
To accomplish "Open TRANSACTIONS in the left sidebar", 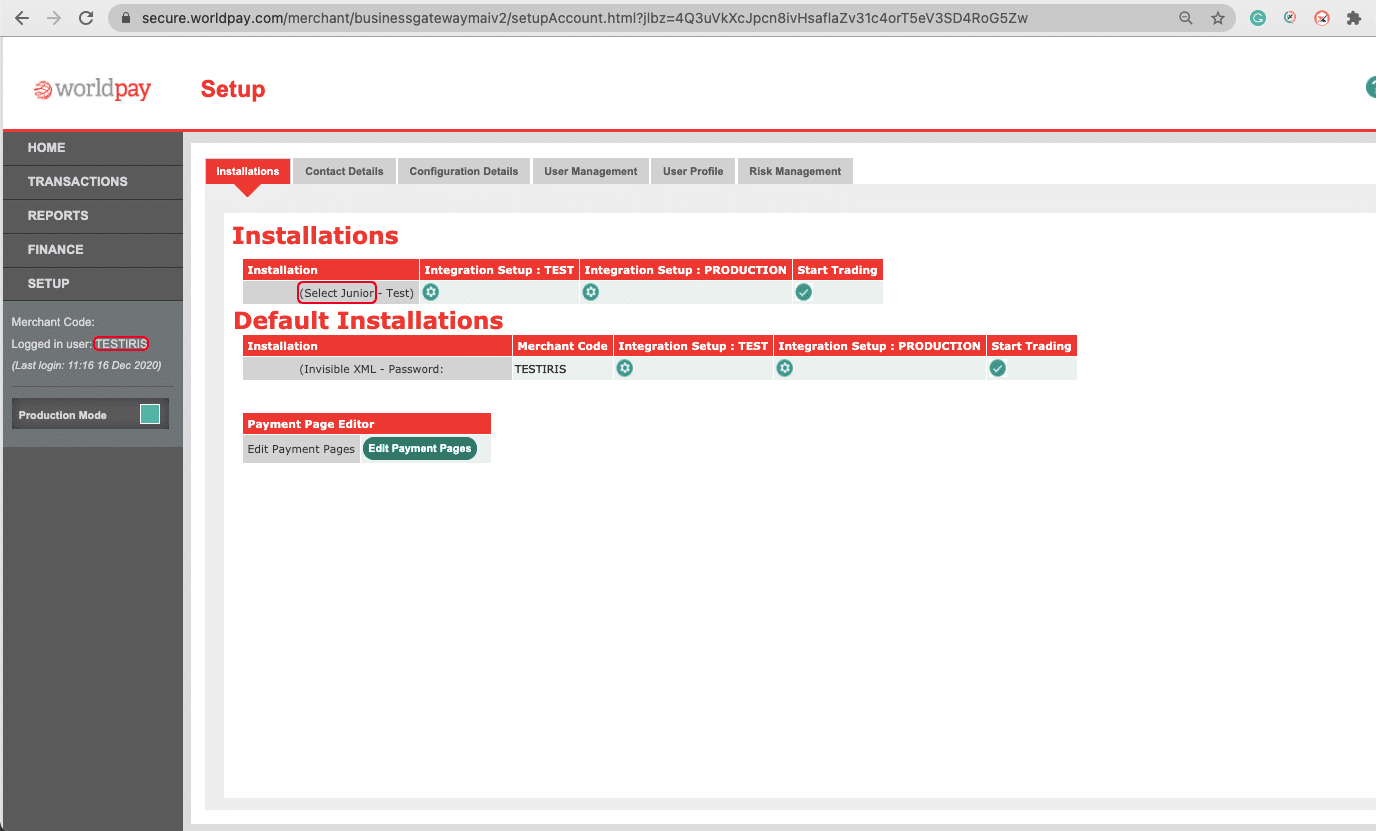I will (x=78, y=182).
